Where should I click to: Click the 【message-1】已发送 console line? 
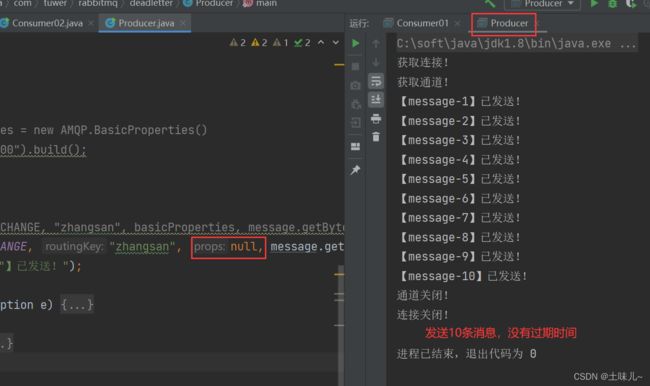pos(459,102)
